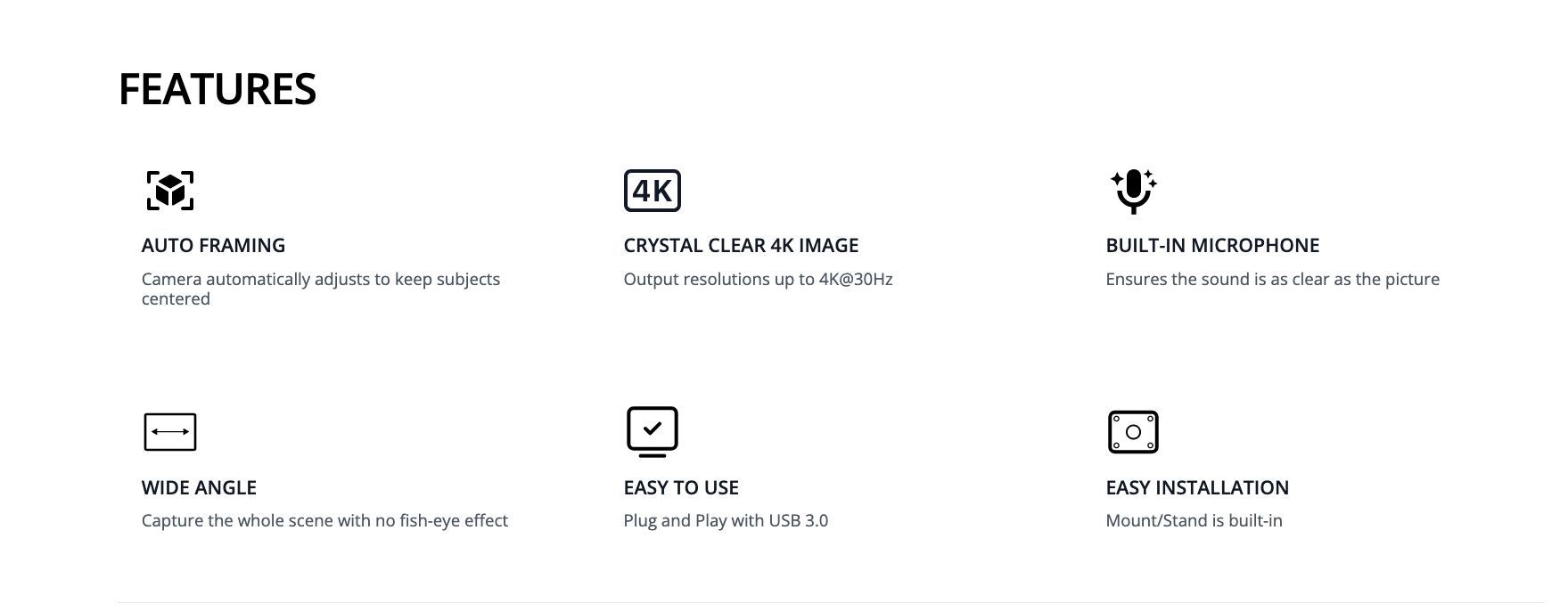
Task: Click the EASY TO USE title
Action: (681, 487)
